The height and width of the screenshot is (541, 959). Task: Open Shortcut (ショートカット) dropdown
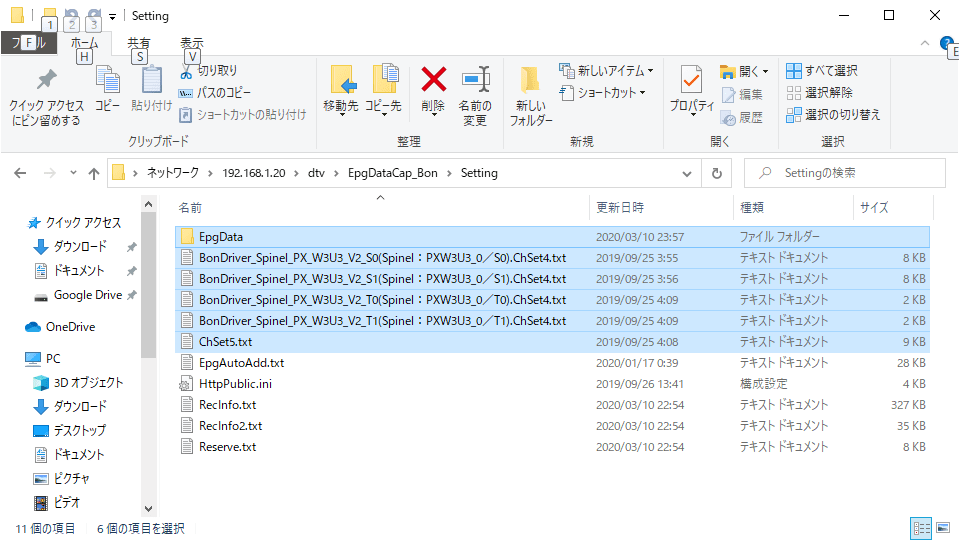[602, 93]
